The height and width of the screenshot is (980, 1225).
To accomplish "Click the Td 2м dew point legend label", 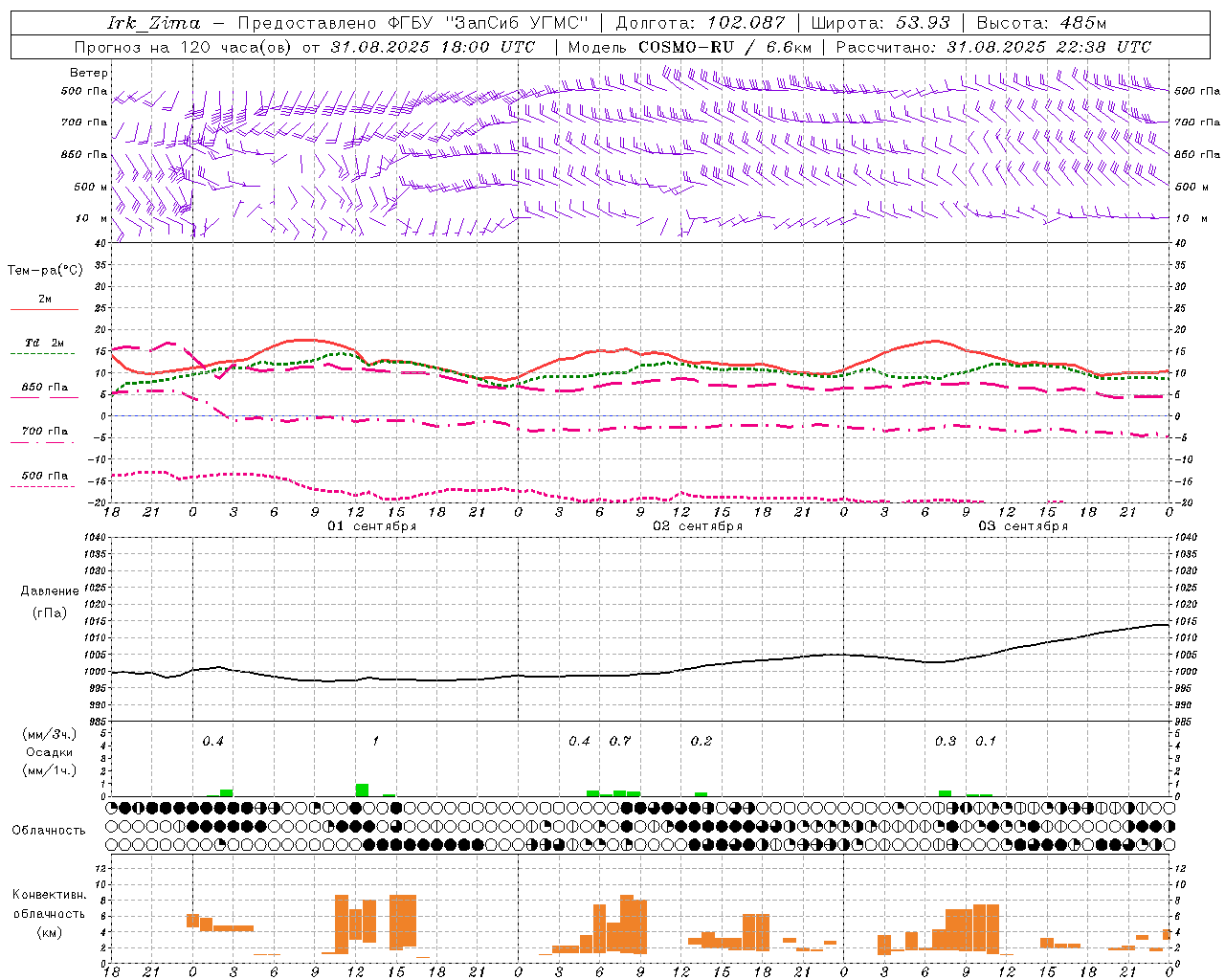I will [x=45, y=343].
